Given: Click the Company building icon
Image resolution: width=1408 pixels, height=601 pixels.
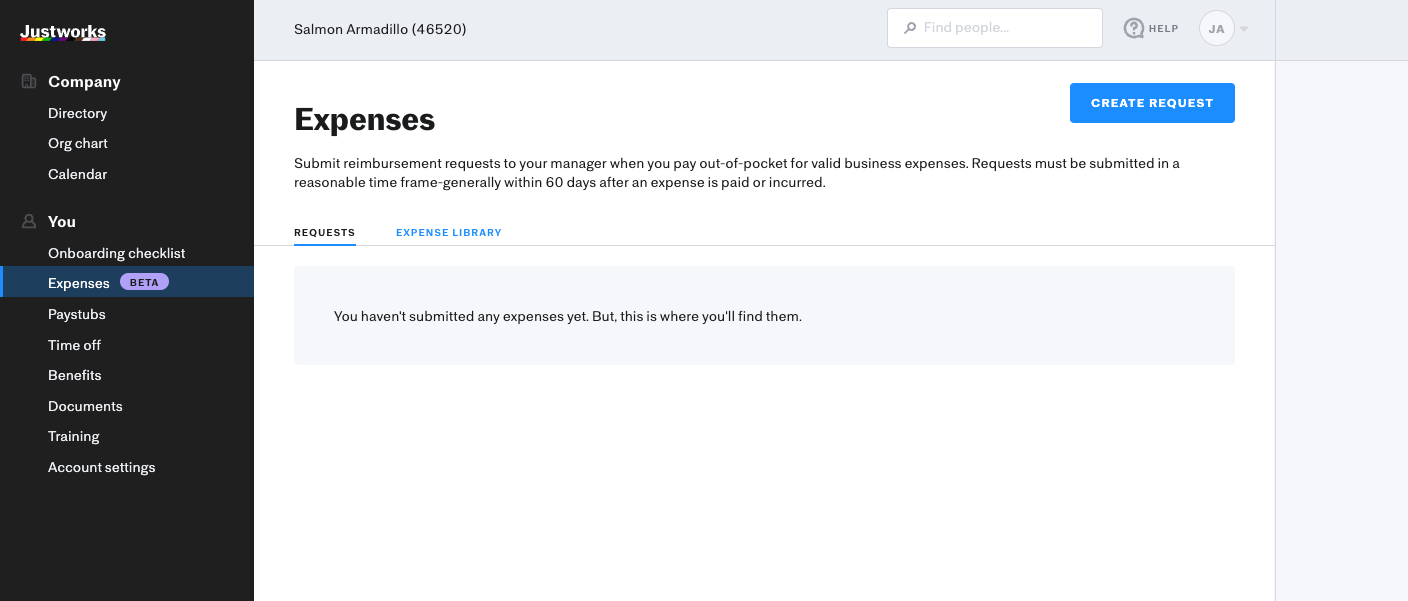Looking at the screenshot, I should tap(29, 82).
